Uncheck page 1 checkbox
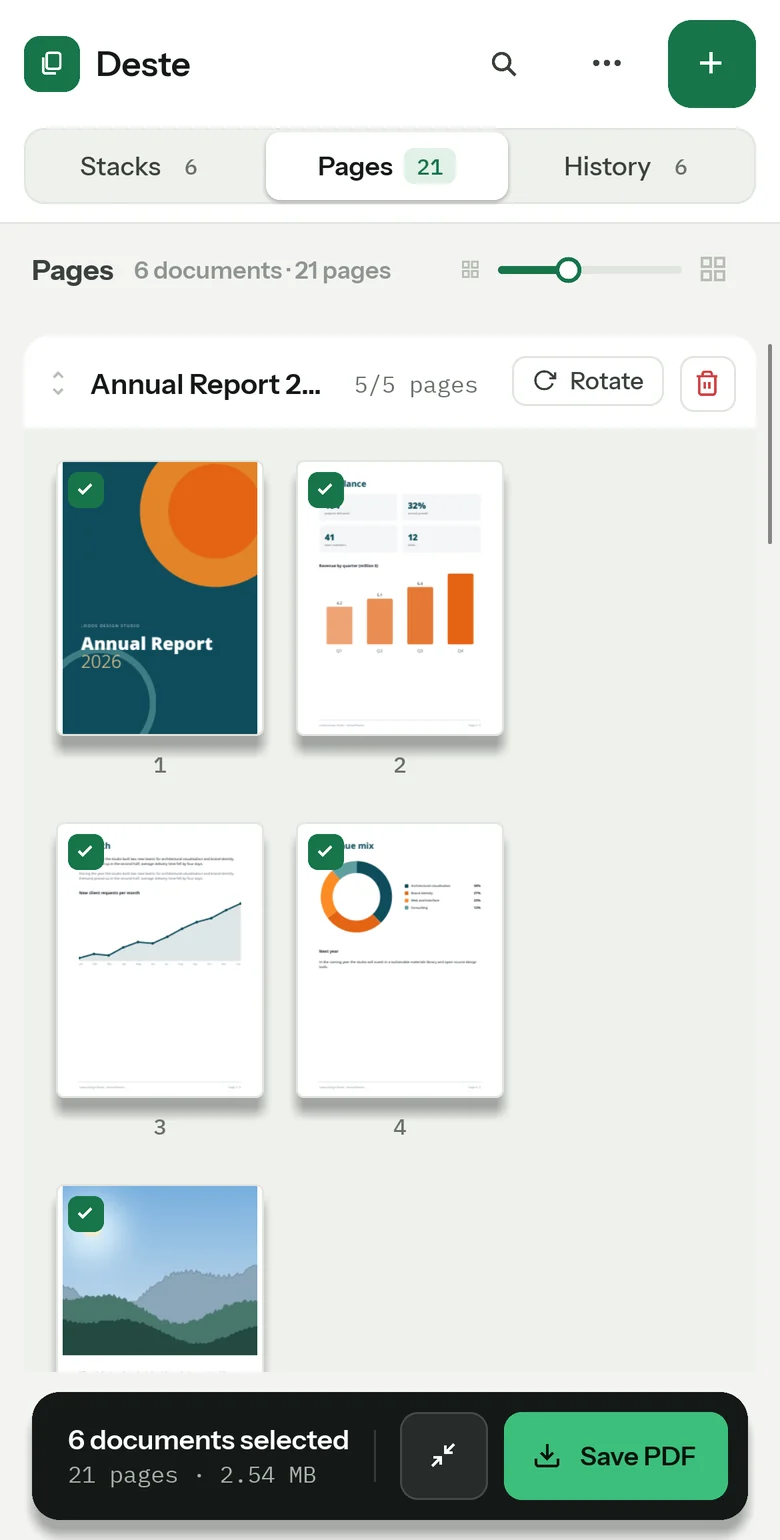Image resolution: width=780 pixels, height=1540 pixels. 86,490
